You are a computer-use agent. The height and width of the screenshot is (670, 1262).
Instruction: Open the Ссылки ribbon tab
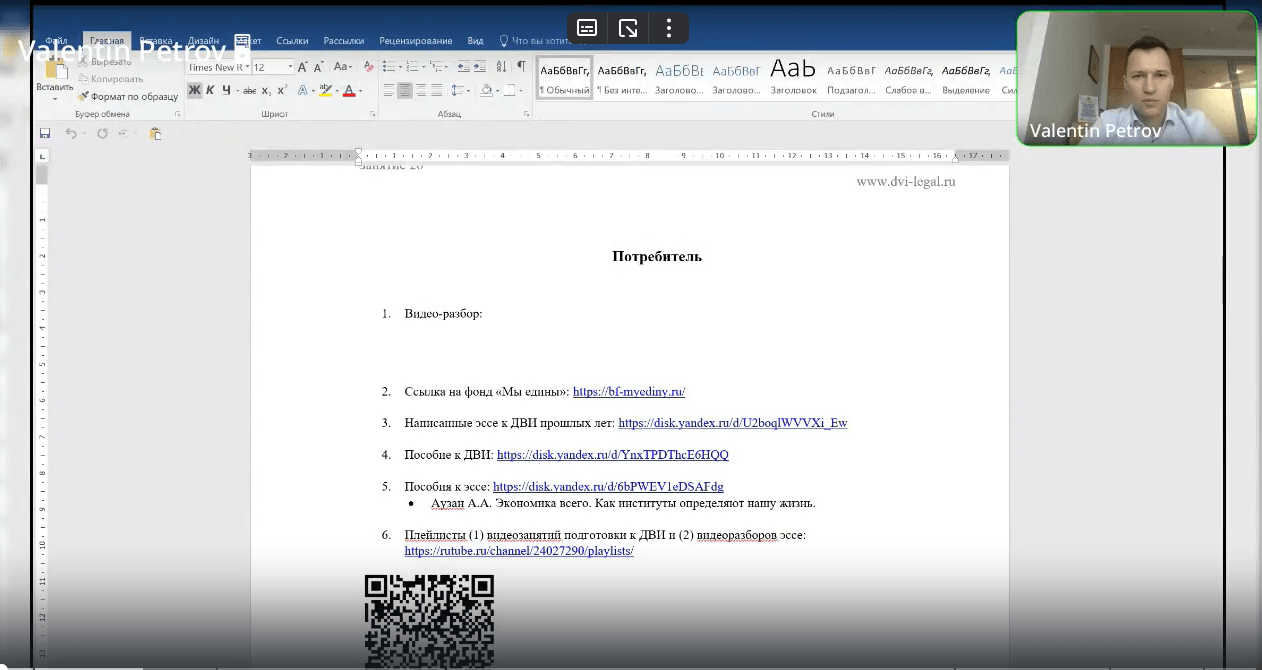[x=292, y=41]
